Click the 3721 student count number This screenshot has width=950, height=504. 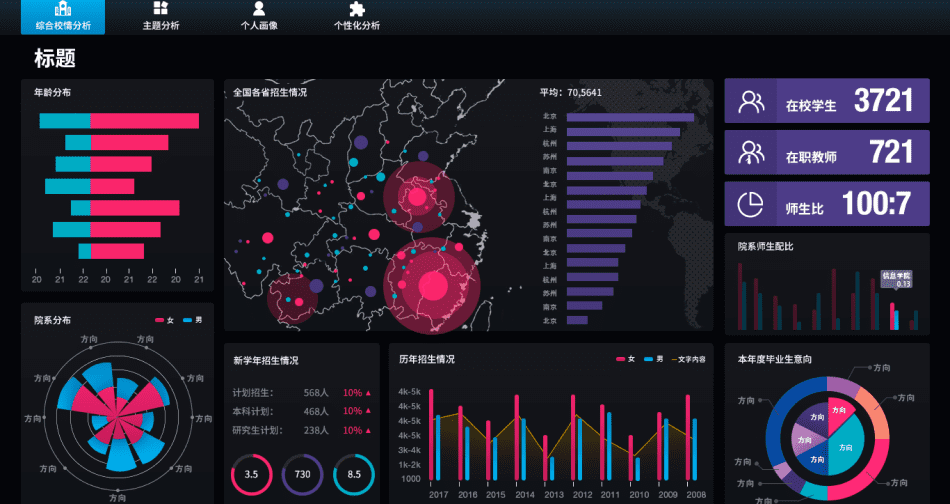pyautogui.click(x=883, y=101)
